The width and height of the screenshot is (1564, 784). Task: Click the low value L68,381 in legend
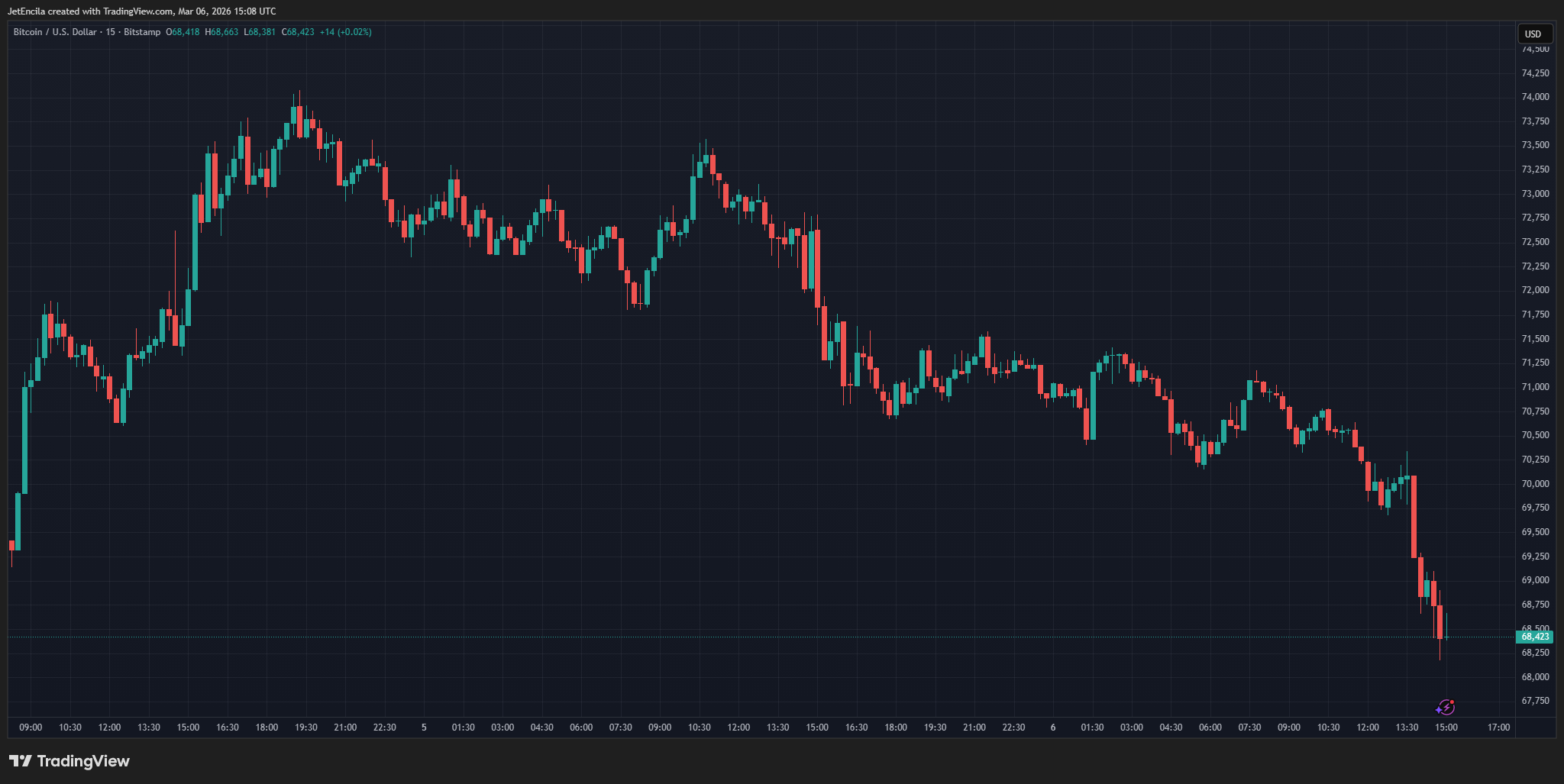[260, 32]
